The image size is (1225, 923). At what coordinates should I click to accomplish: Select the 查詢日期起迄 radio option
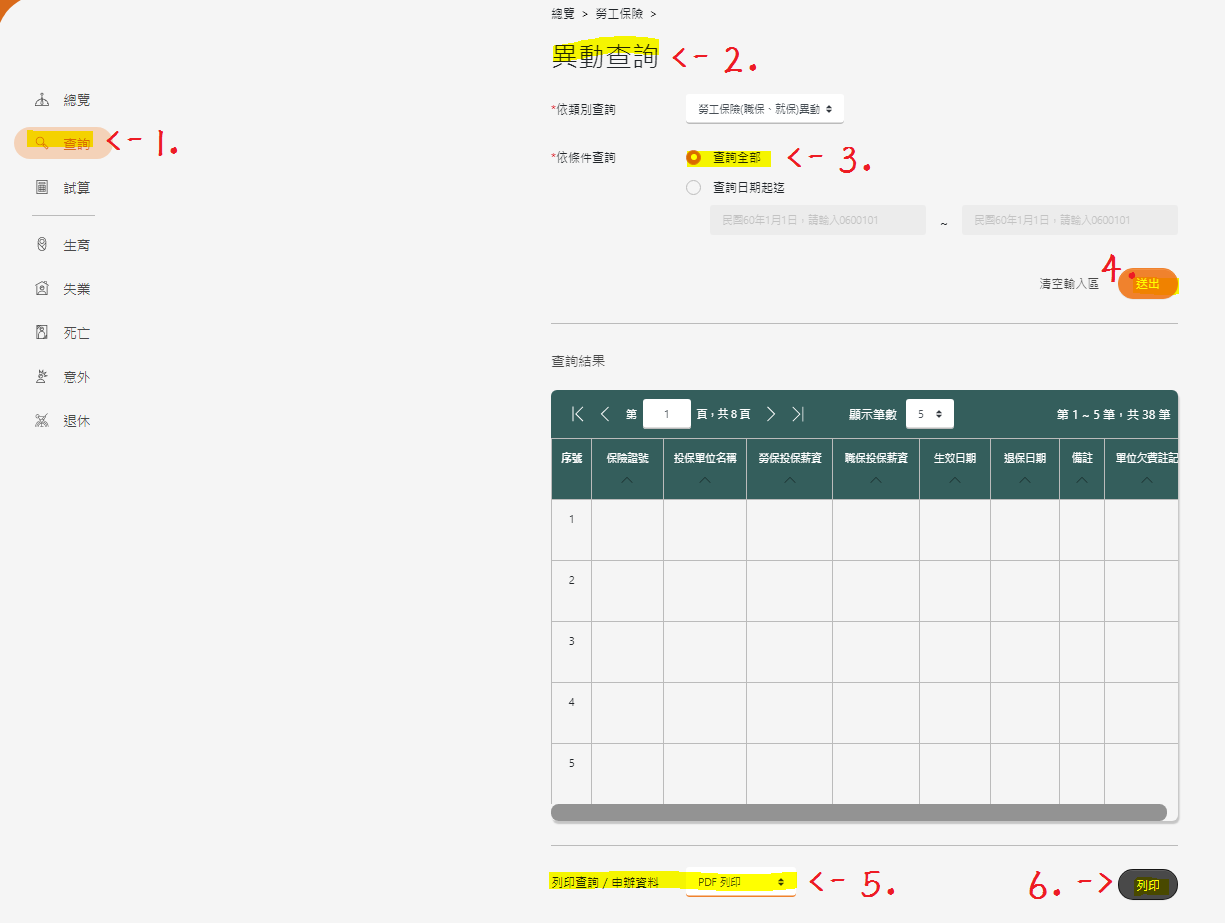[693, 187]
